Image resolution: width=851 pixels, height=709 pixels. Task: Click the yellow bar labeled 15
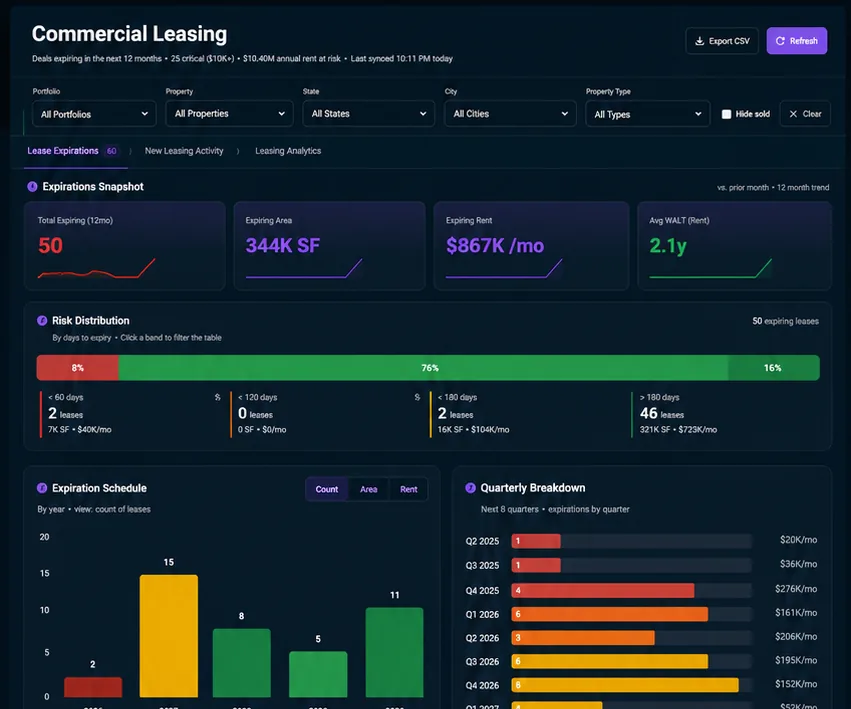click(x=169, y=636)
